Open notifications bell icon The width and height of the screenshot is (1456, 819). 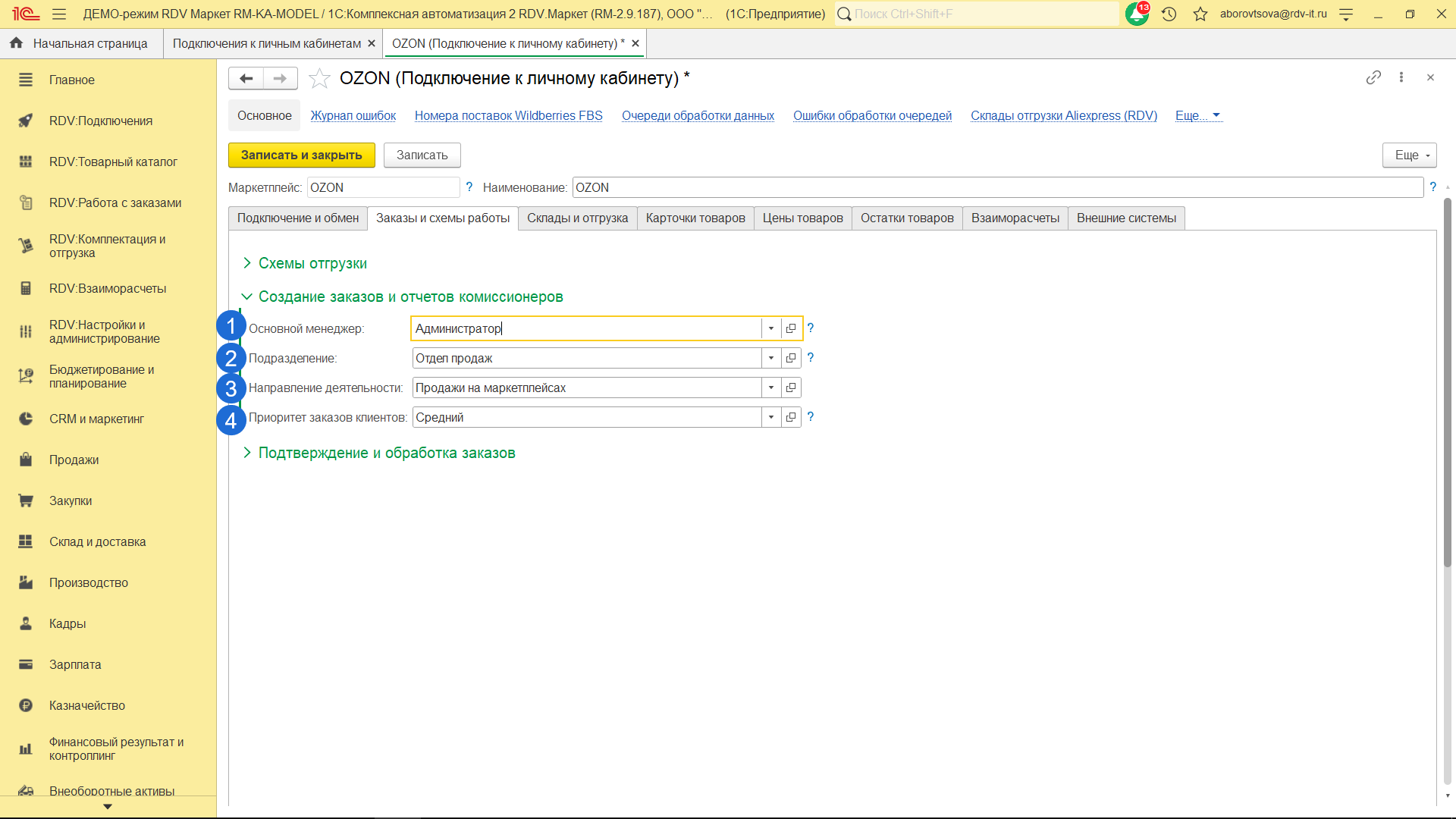point(1136,14)
